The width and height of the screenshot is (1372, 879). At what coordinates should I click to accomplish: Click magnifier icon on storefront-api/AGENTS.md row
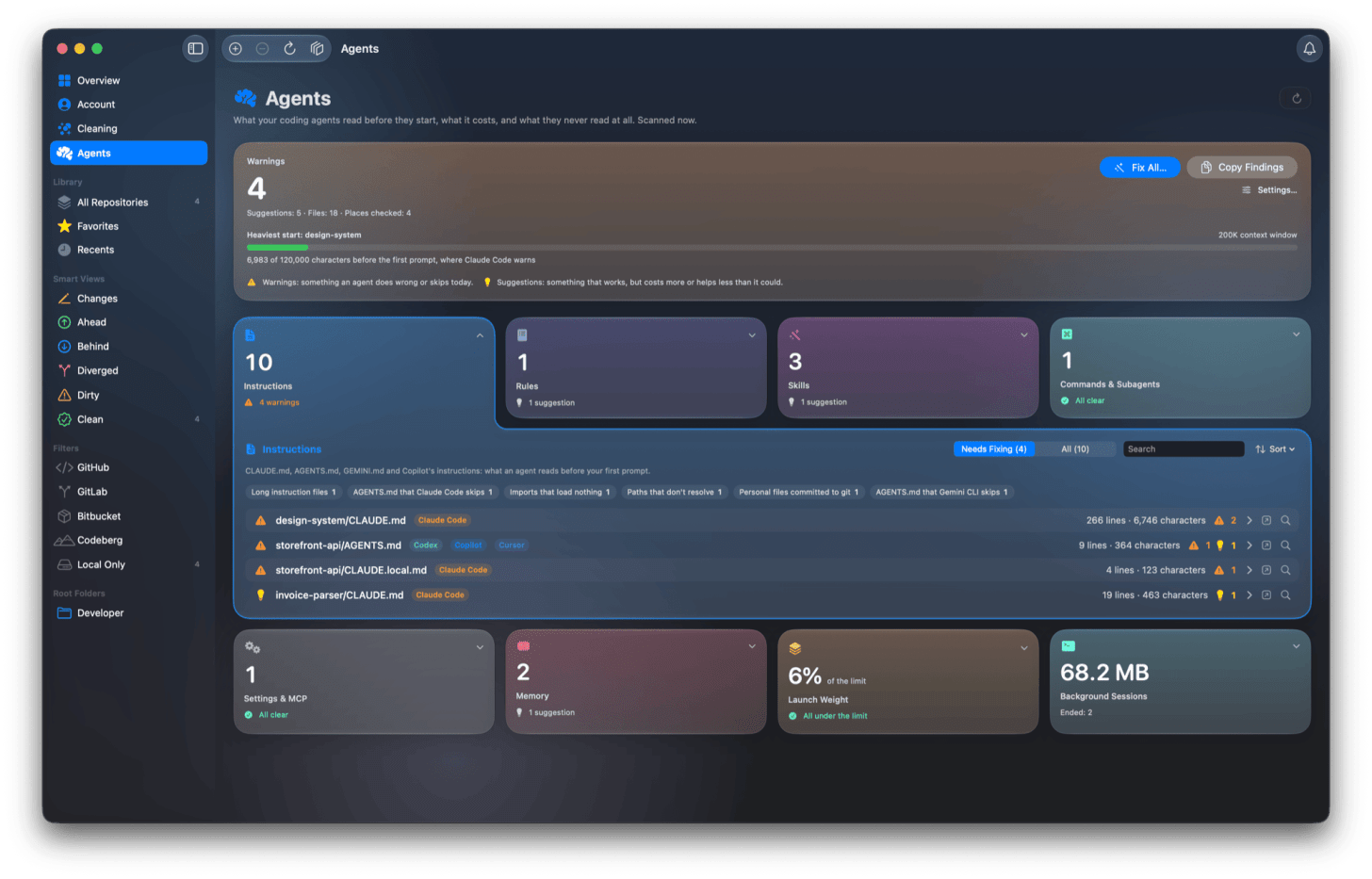pos(1285,545)
